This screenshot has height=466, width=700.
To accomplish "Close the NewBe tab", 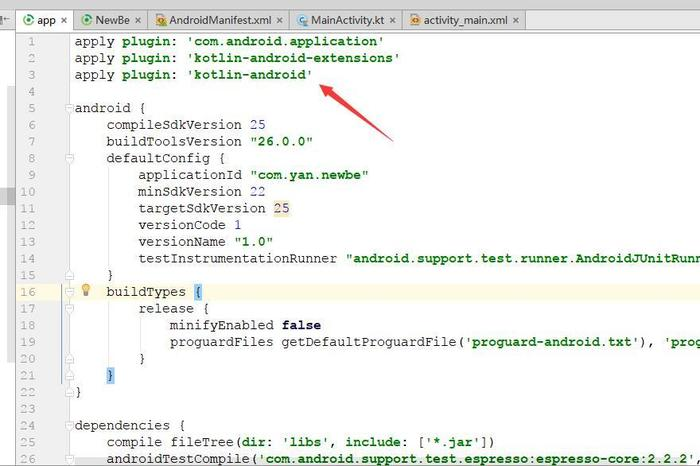I will [138, 21].
